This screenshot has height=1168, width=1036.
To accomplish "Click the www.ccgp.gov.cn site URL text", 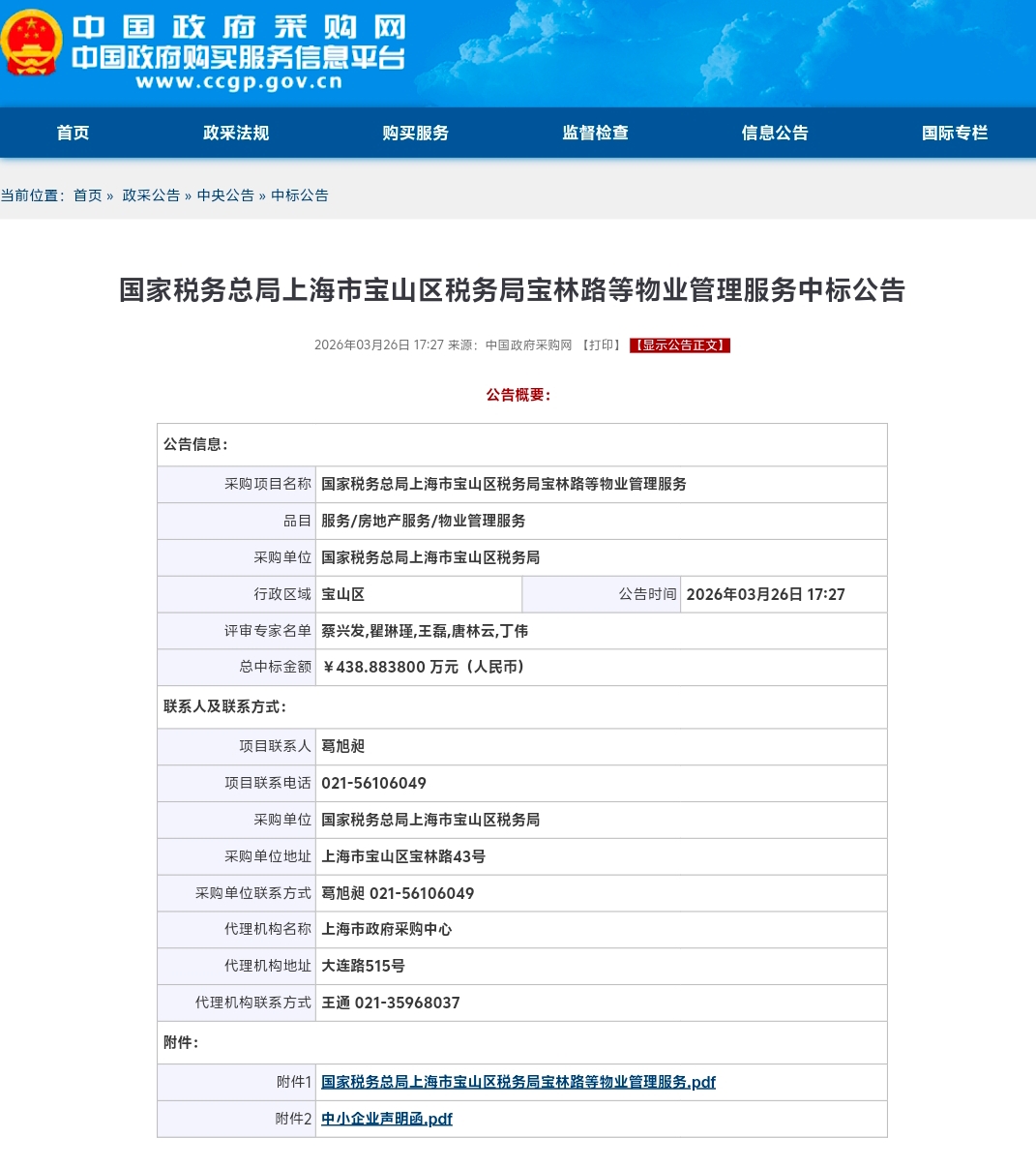I will 239,82.
